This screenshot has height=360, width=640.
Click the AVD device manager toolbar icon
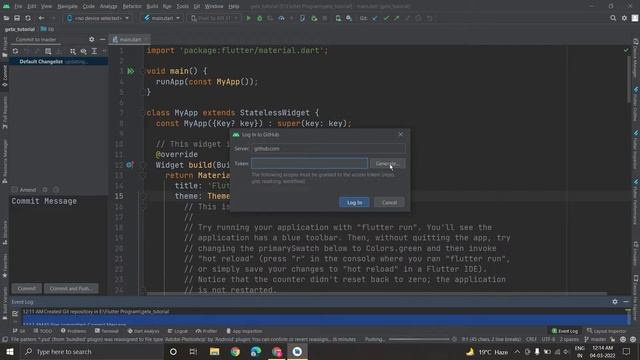pos(338,18)
